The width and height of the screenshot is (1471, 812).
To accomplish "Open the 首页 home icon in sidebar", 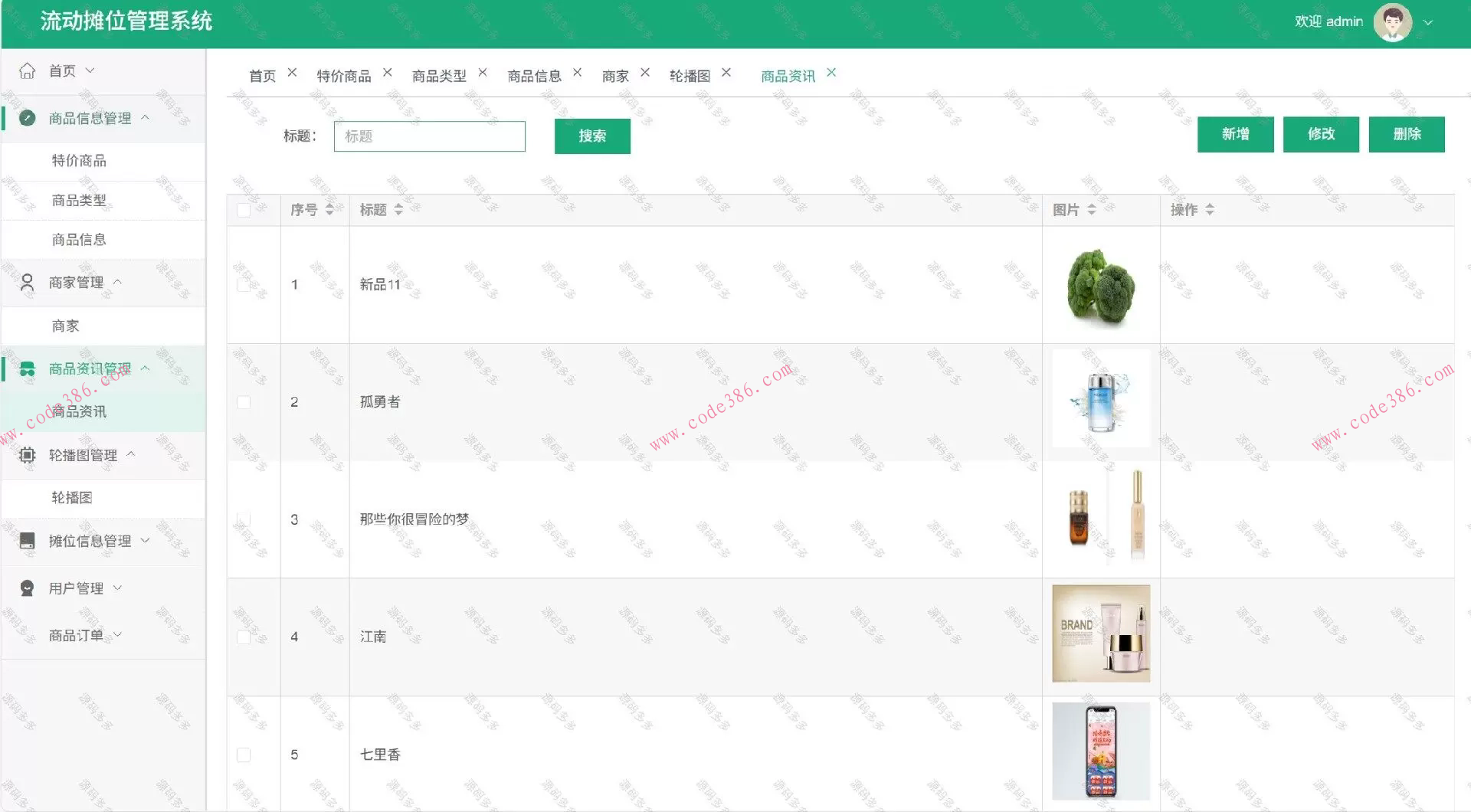I will (28, 70).
